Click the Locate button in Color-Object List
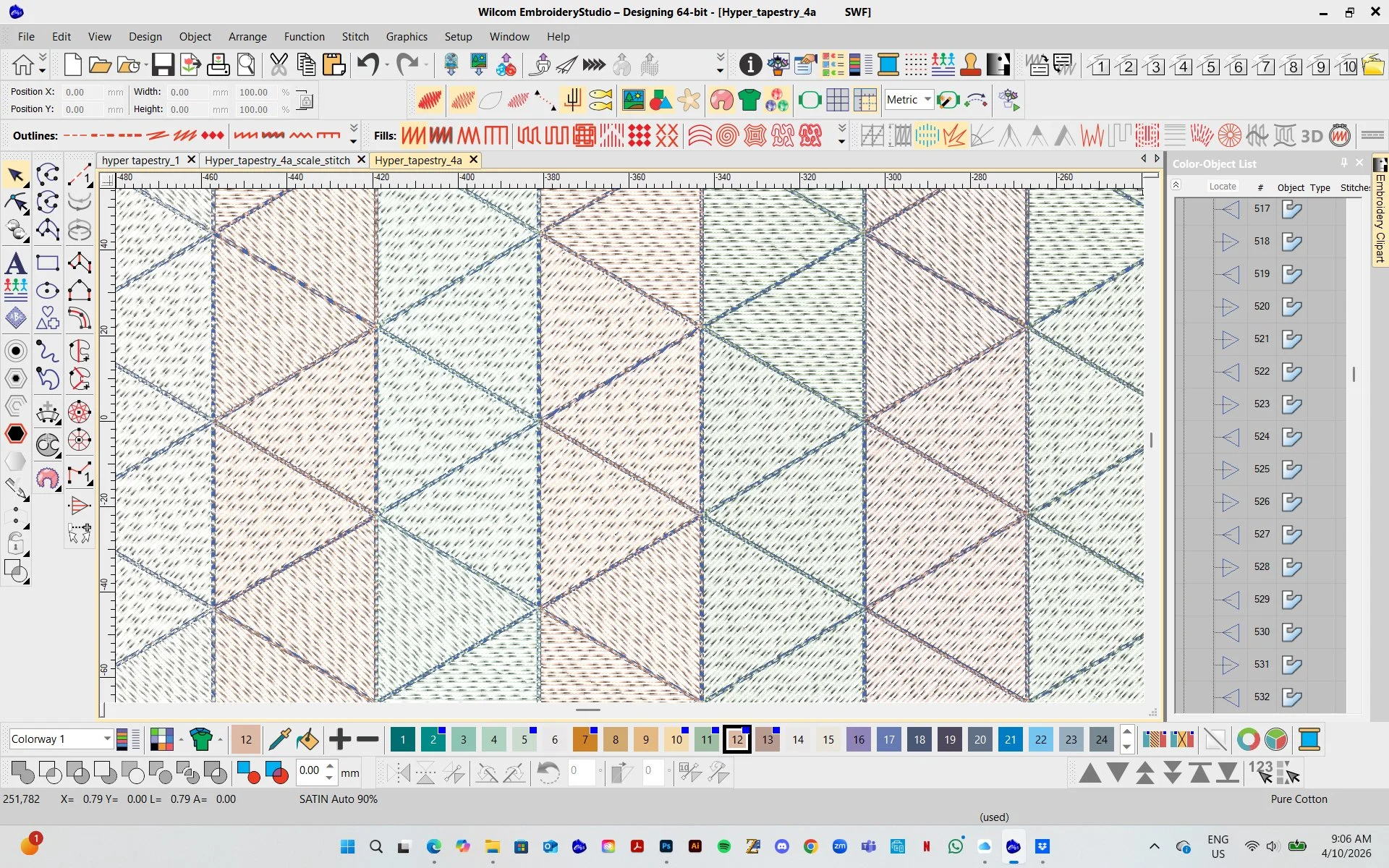 pyautogui.click(x=1223, y=186)
